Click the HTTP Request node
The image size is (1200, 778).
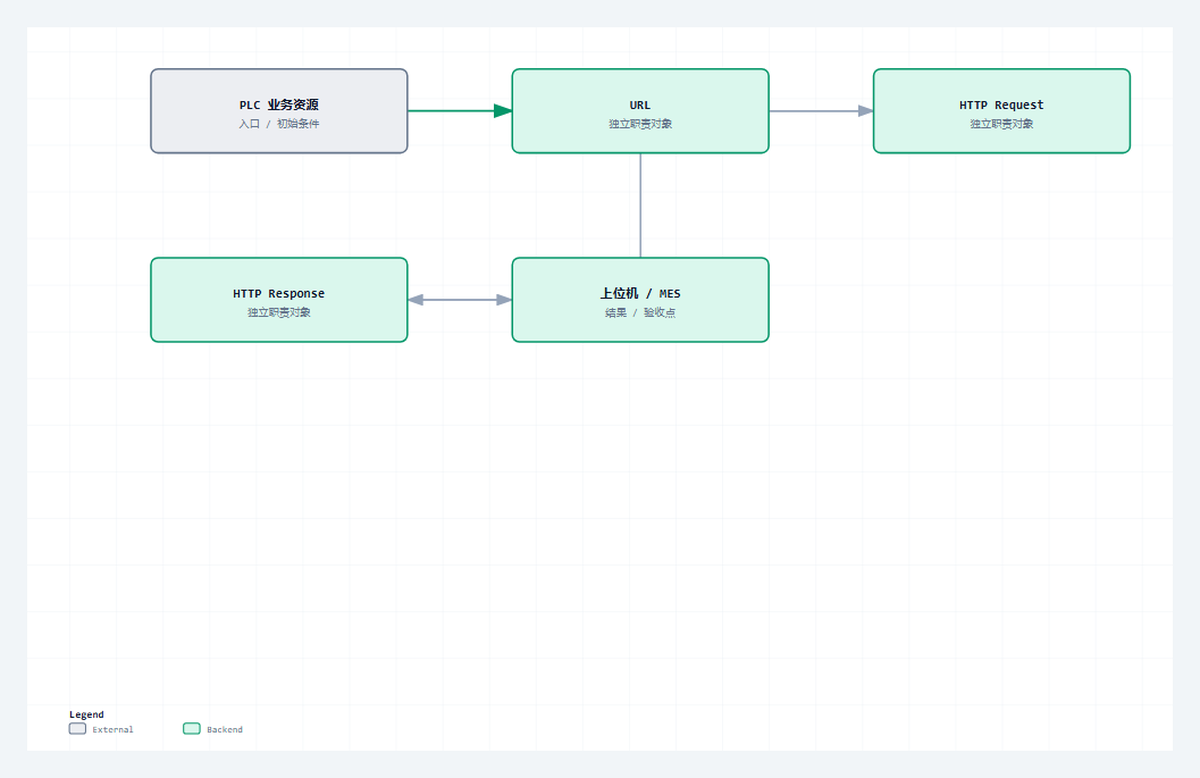click(1001, 111)
